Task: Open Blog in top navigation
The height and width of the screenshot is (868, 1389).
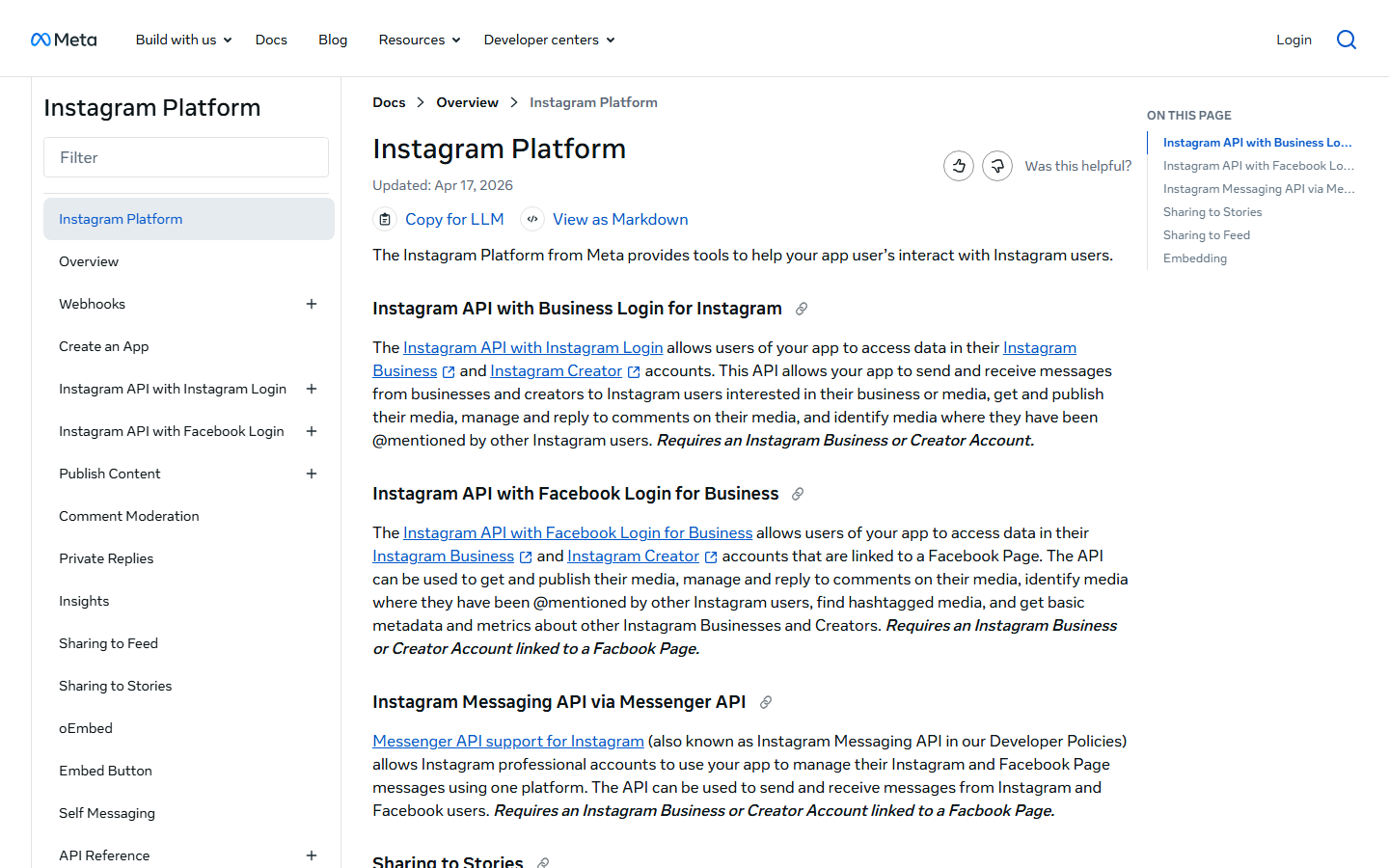Action: [x=333, y=40]
